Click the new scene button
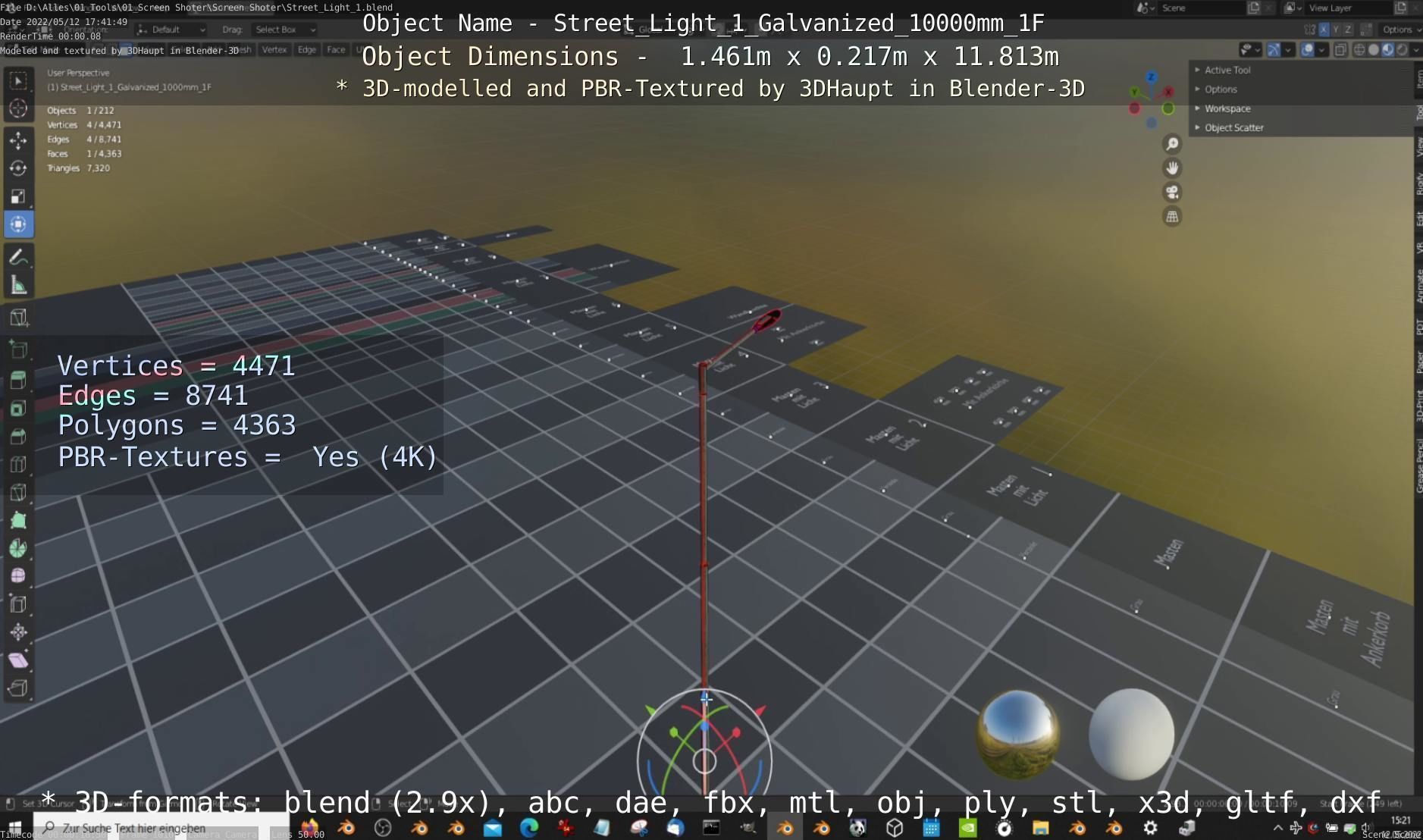Viewport: 1423px width, 840px height. [x=1254, y=8]
